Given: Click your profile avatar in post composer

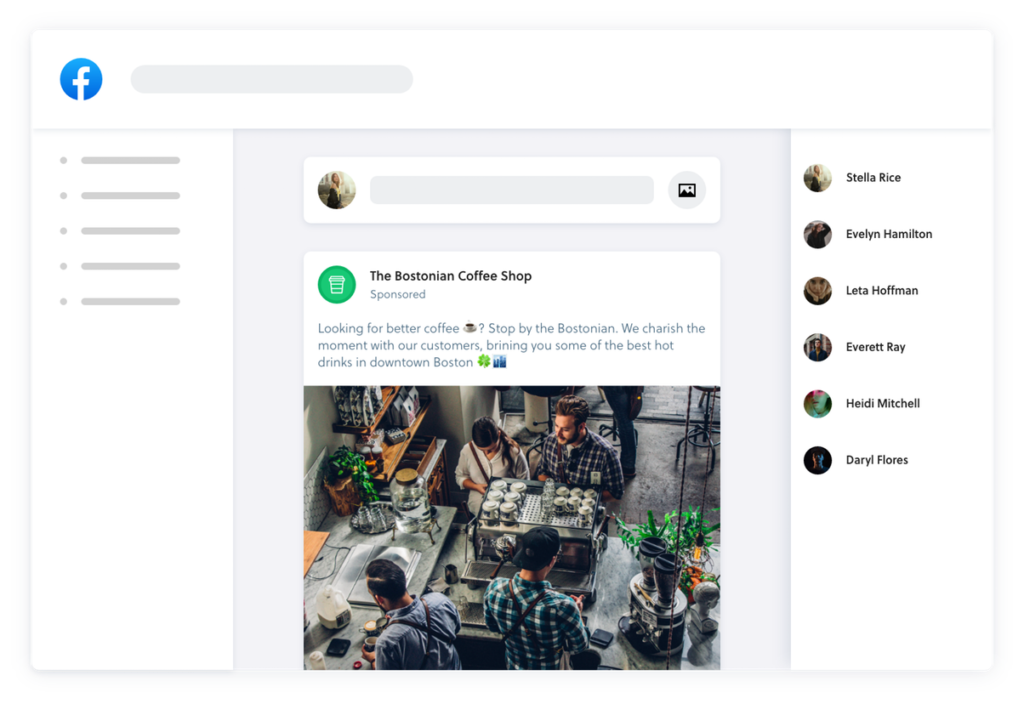Looking at the screenshot, I should tap(337, 190).
